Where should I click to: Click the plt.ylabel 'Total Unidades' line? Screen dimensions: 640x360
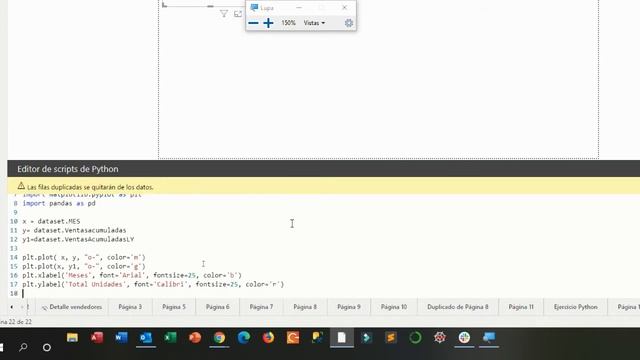(153, 284)
